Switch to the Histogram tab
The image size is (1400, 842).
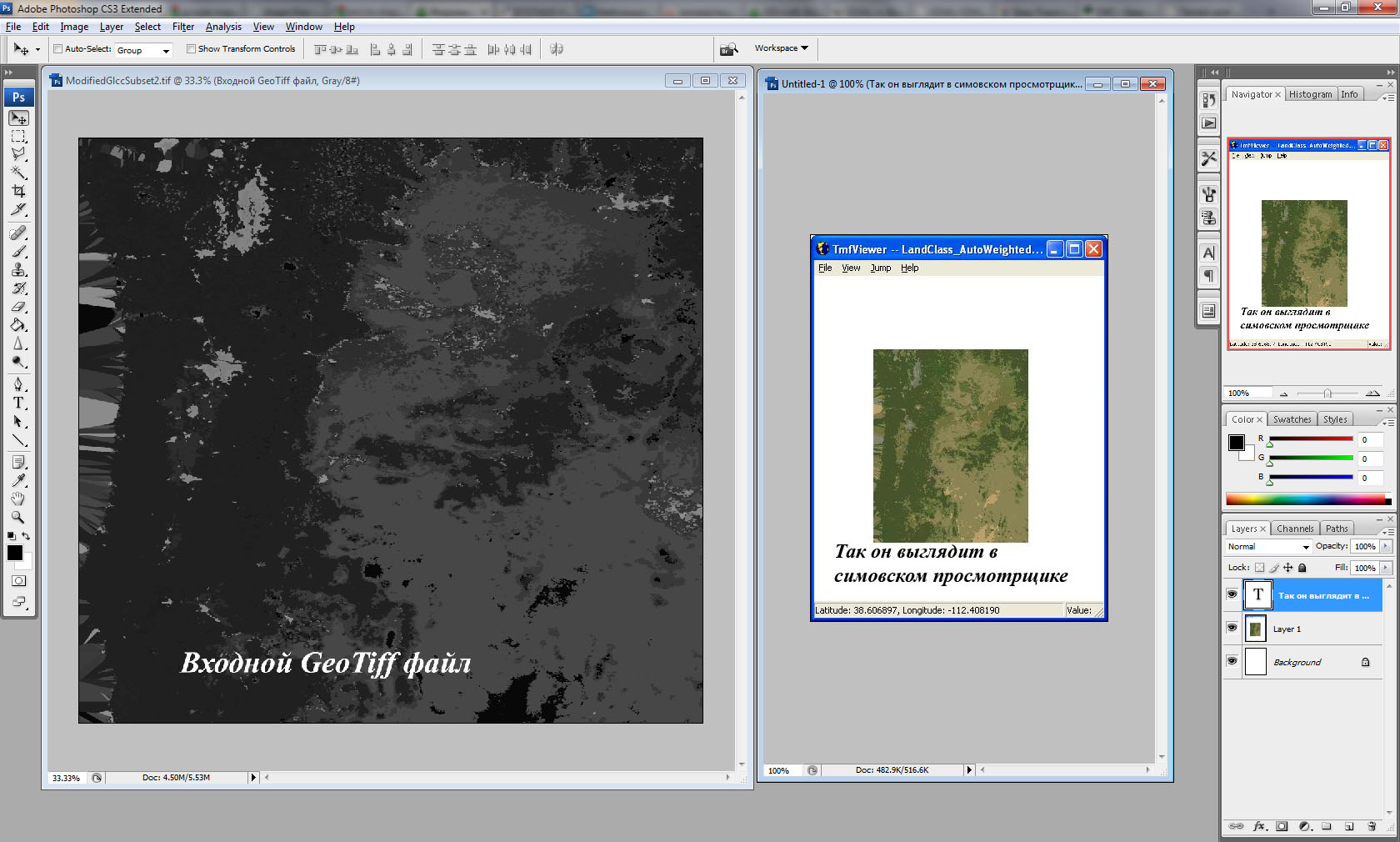click(1310, 94)
